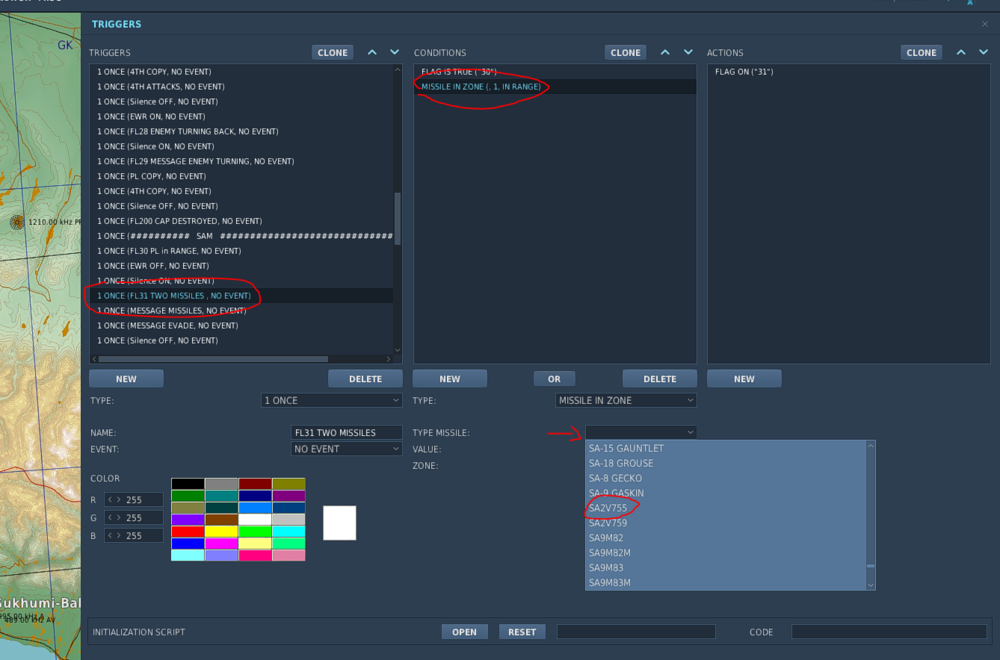1000x660 pixels.
Task: Move selected condition up with arrow
Action: [665, 52]
